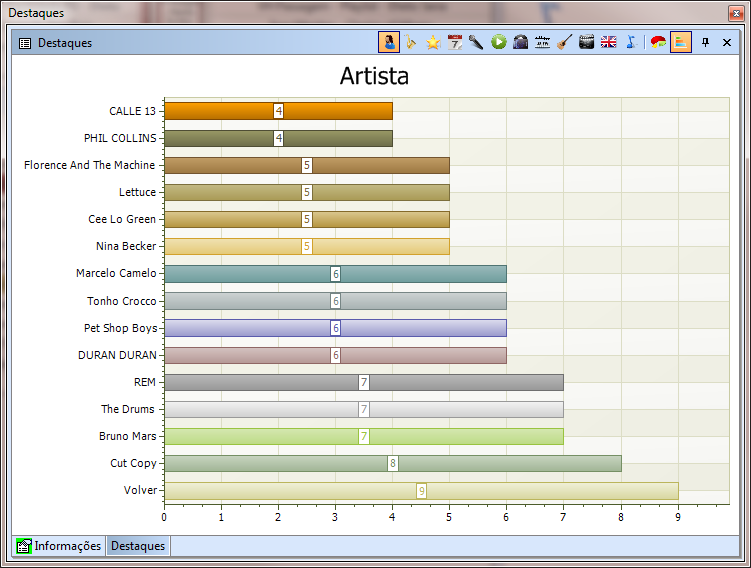Screen dimensions: 751x568
Task: Select the acoustic guitar icon
Action: click(564, 42)
